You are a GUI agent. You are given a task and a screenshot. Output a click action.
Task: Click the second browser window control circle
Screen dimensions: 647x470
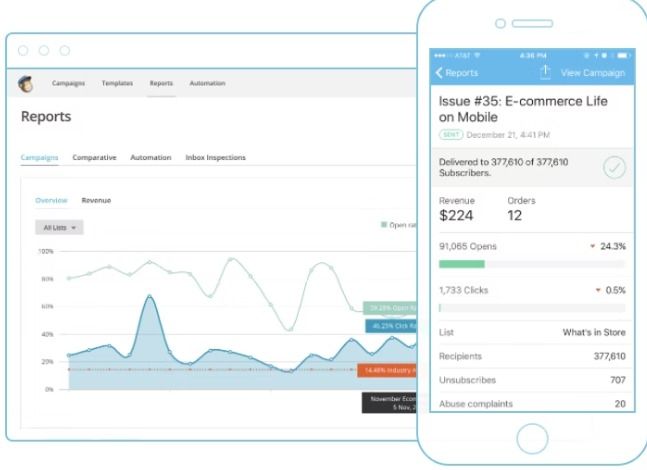[x=44, y=51]
